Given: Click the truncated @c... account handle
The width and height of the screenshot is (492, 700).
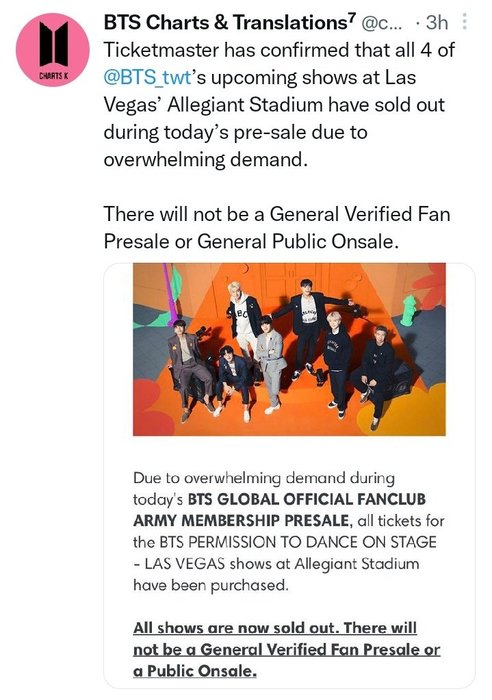Looking at the screenshot, I should pyautogui.click(x=381, y=23).
